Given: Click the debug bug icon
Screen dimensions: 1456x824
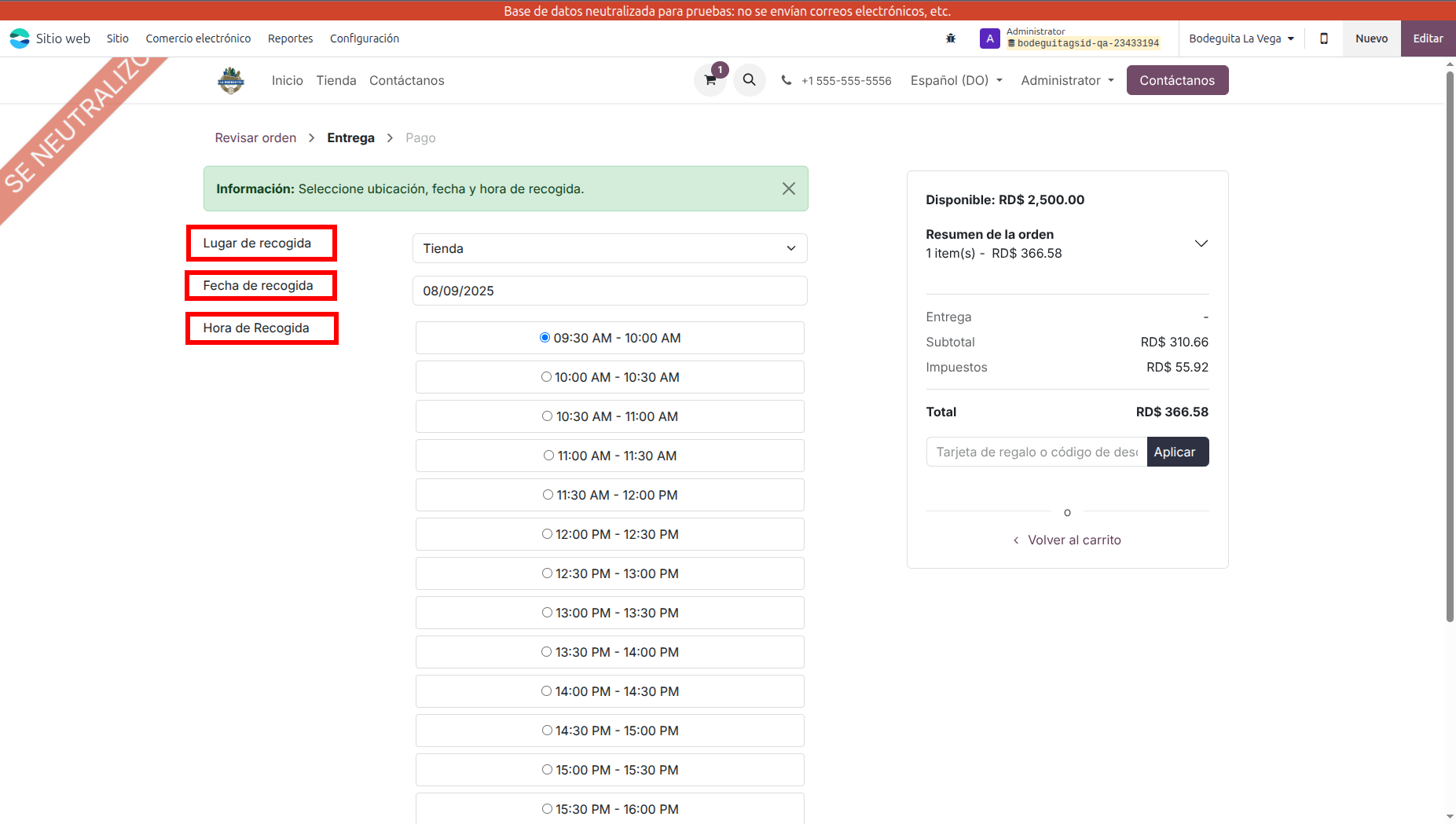Looking at the screenshot, I should [x=951, y=38].
